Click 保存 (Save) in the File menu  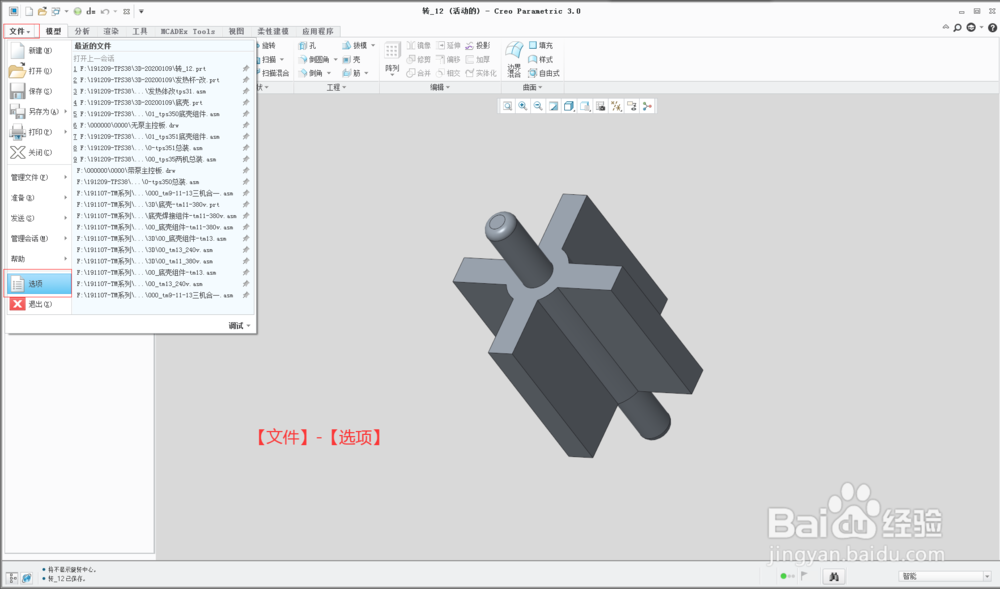coord(38,91)
